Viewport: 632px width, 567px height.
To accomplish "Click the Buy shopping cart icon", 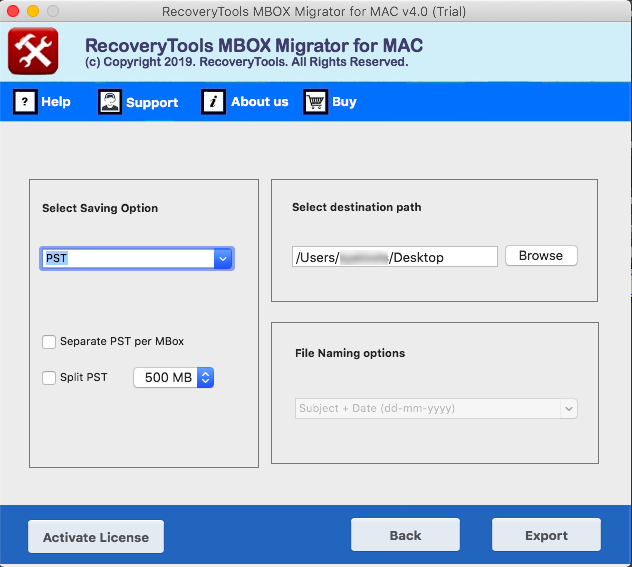I will (315, 102).
